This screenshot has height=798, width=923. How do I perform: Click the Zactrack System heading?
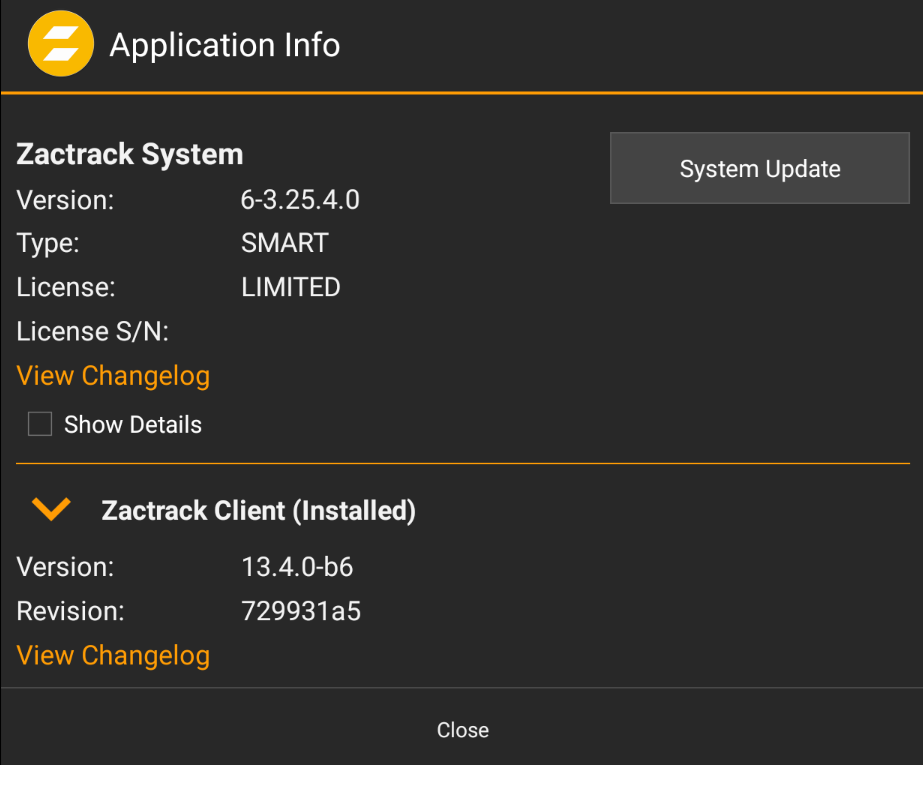[x=130, y=155]
